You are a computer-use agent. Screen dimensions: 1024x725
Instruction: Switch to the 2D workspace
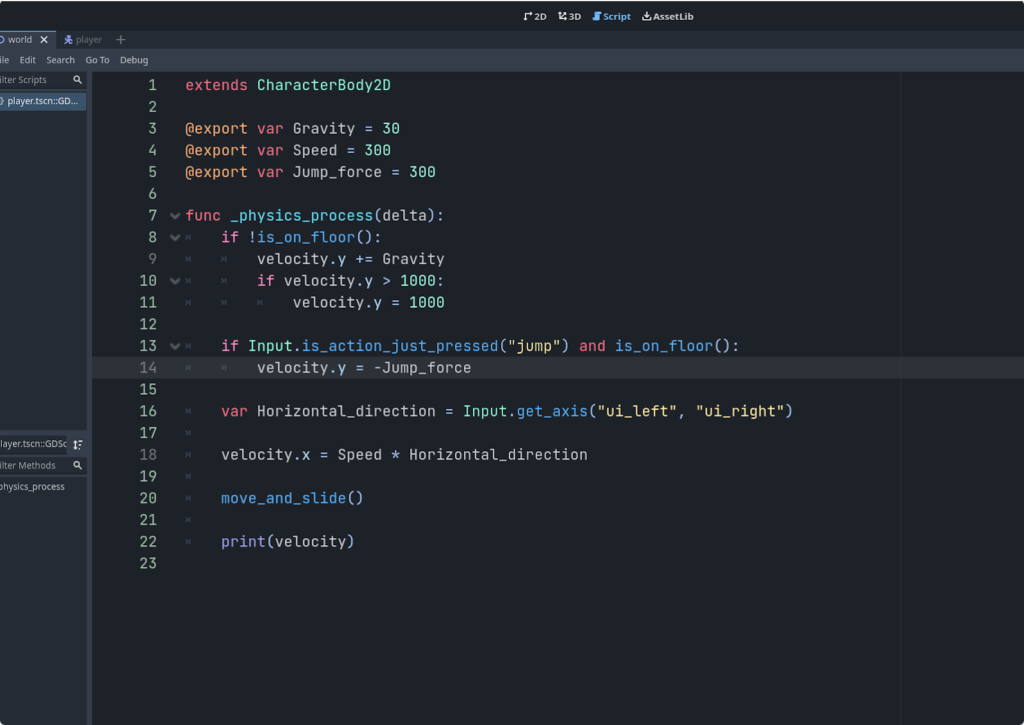[534, 16]
